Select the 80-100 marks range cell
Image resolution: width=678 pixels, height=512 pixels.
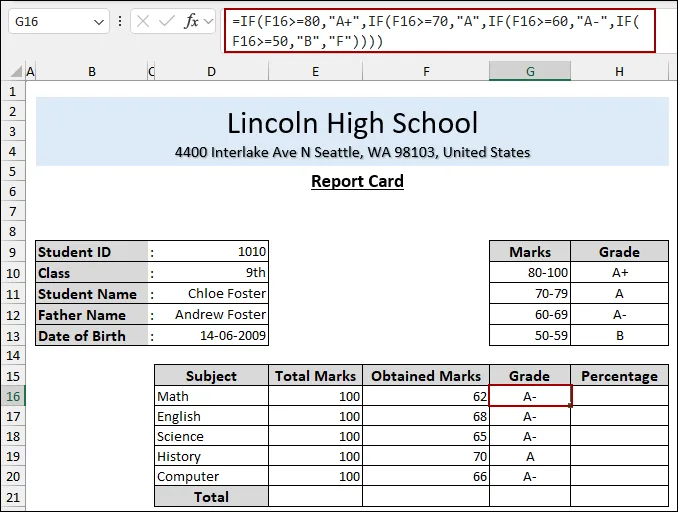tap(530, 272)
